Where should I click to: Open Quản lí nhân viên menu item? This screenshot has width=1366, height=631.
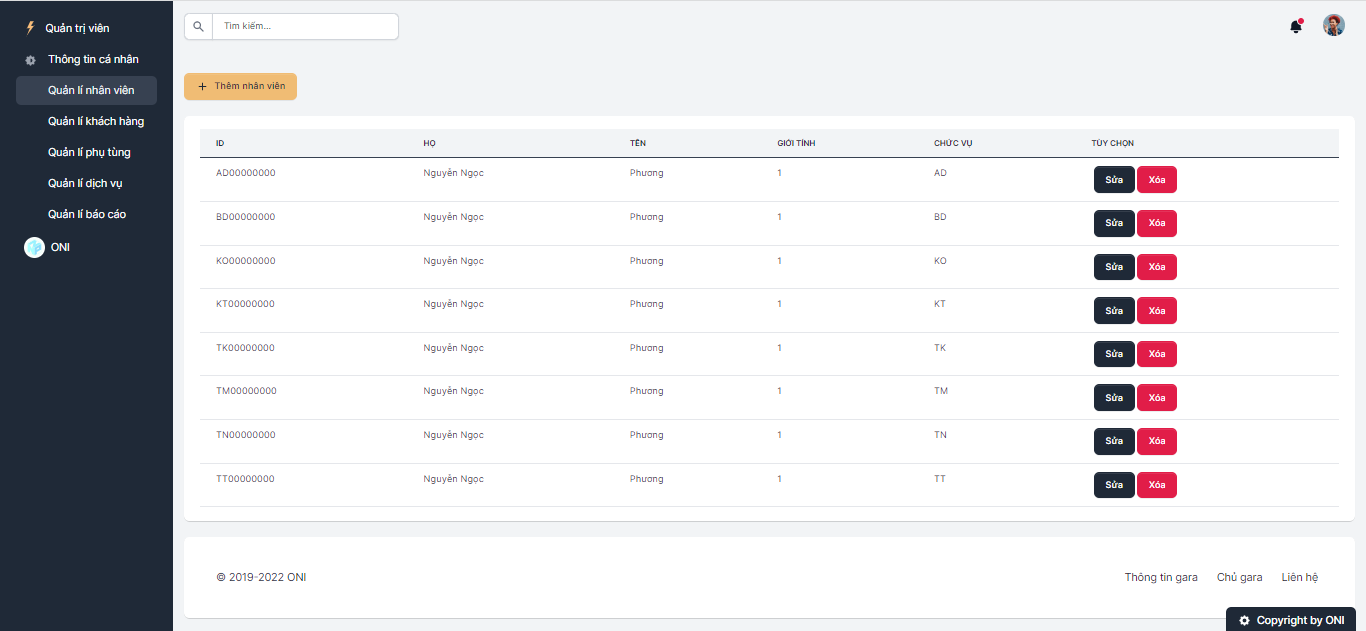pyautogui.click(x=86, y=90)
